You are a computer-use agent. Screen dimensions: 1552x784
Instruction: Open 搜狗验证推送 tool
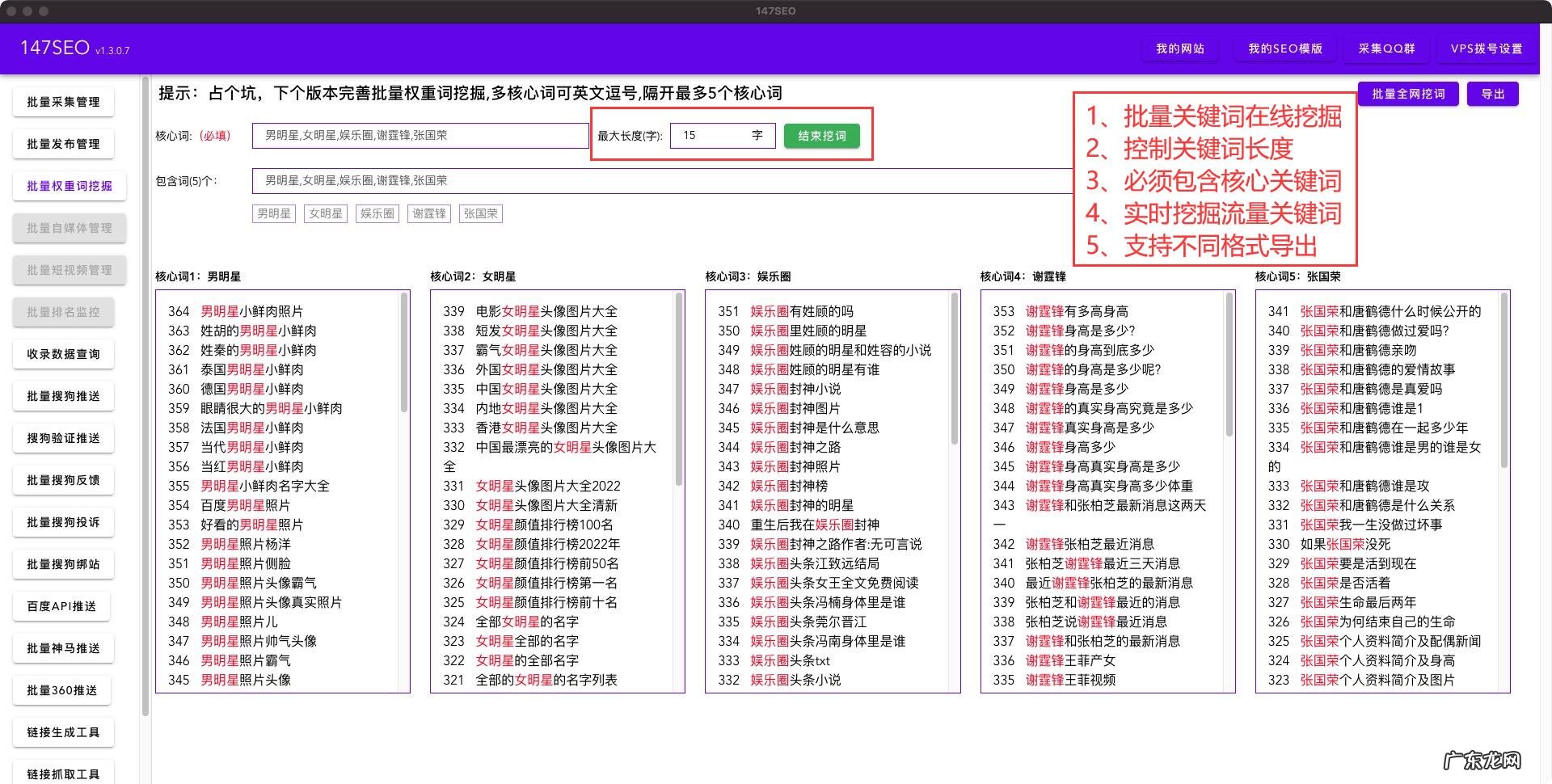pyautogui.click(x=63, y=437)
